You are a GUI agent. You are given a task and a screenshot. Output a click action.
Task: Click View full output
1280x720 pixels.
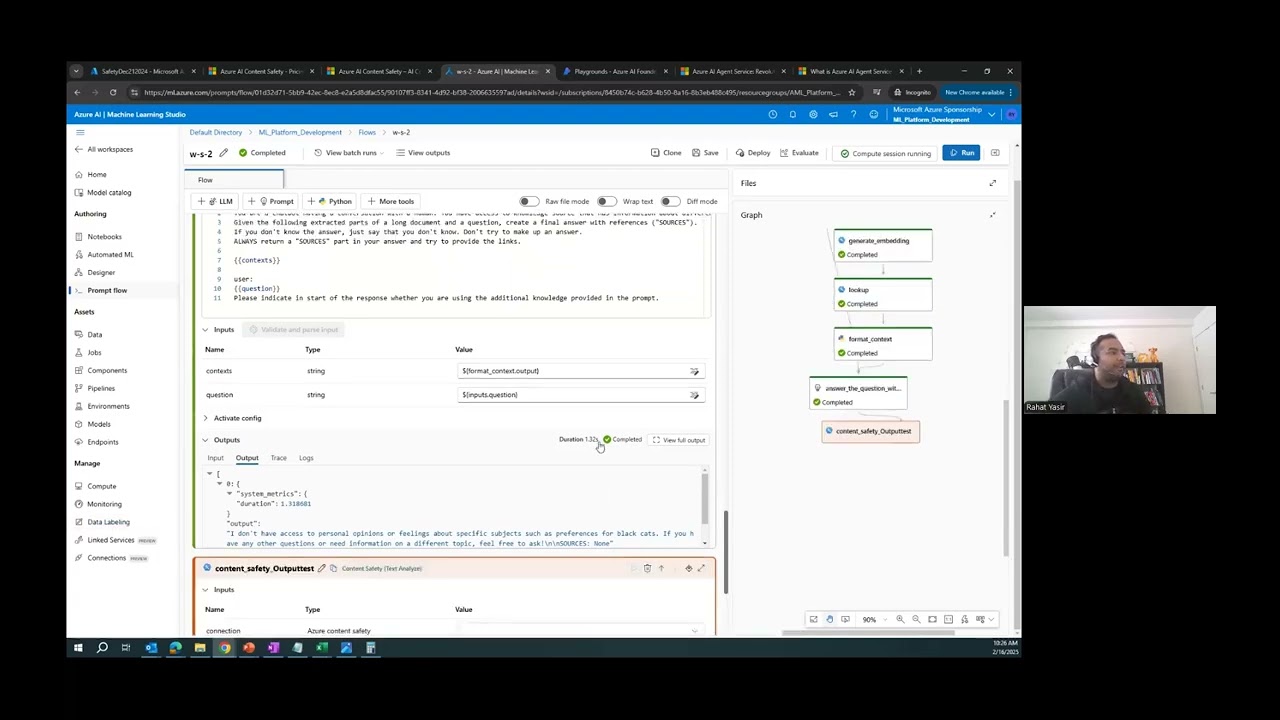click(x=678, y=440)
